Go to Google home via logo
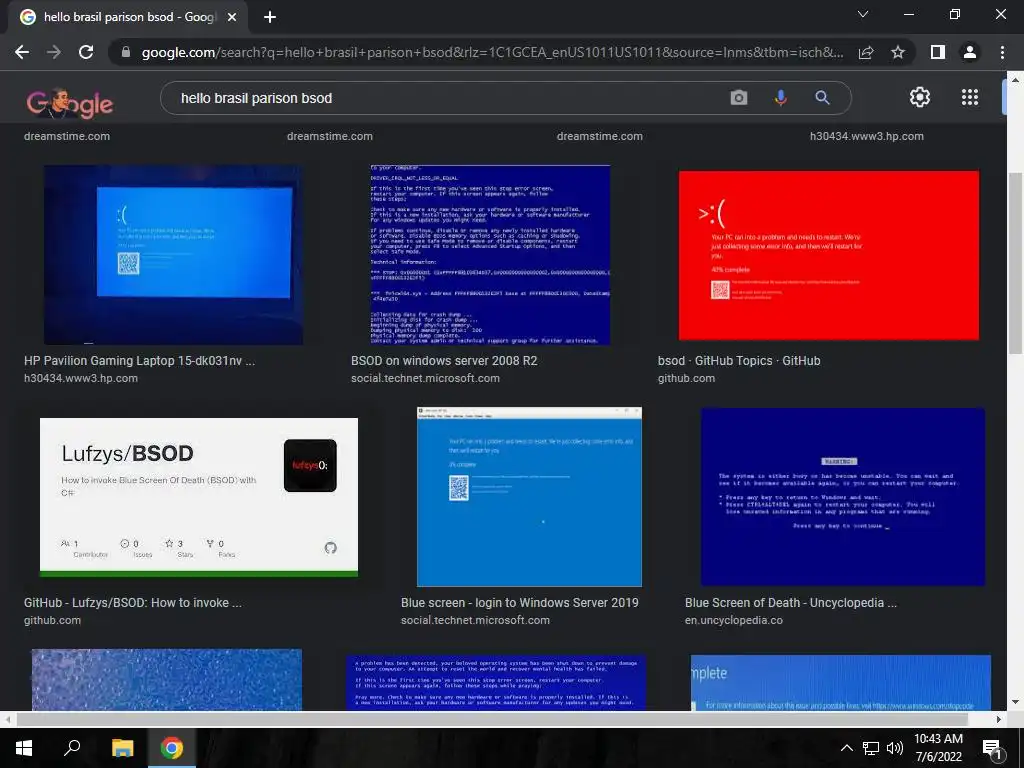 point(70,103)
